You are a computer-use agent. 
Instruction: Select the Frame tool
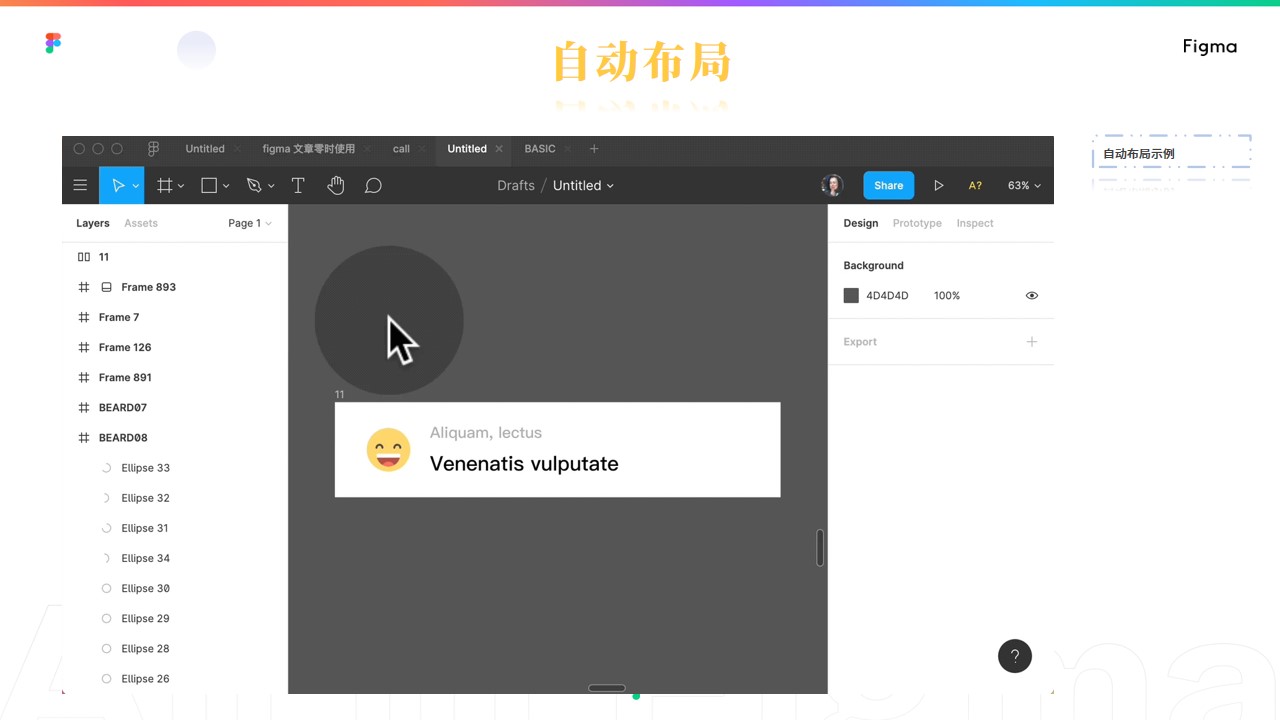(x=165, y=186)
